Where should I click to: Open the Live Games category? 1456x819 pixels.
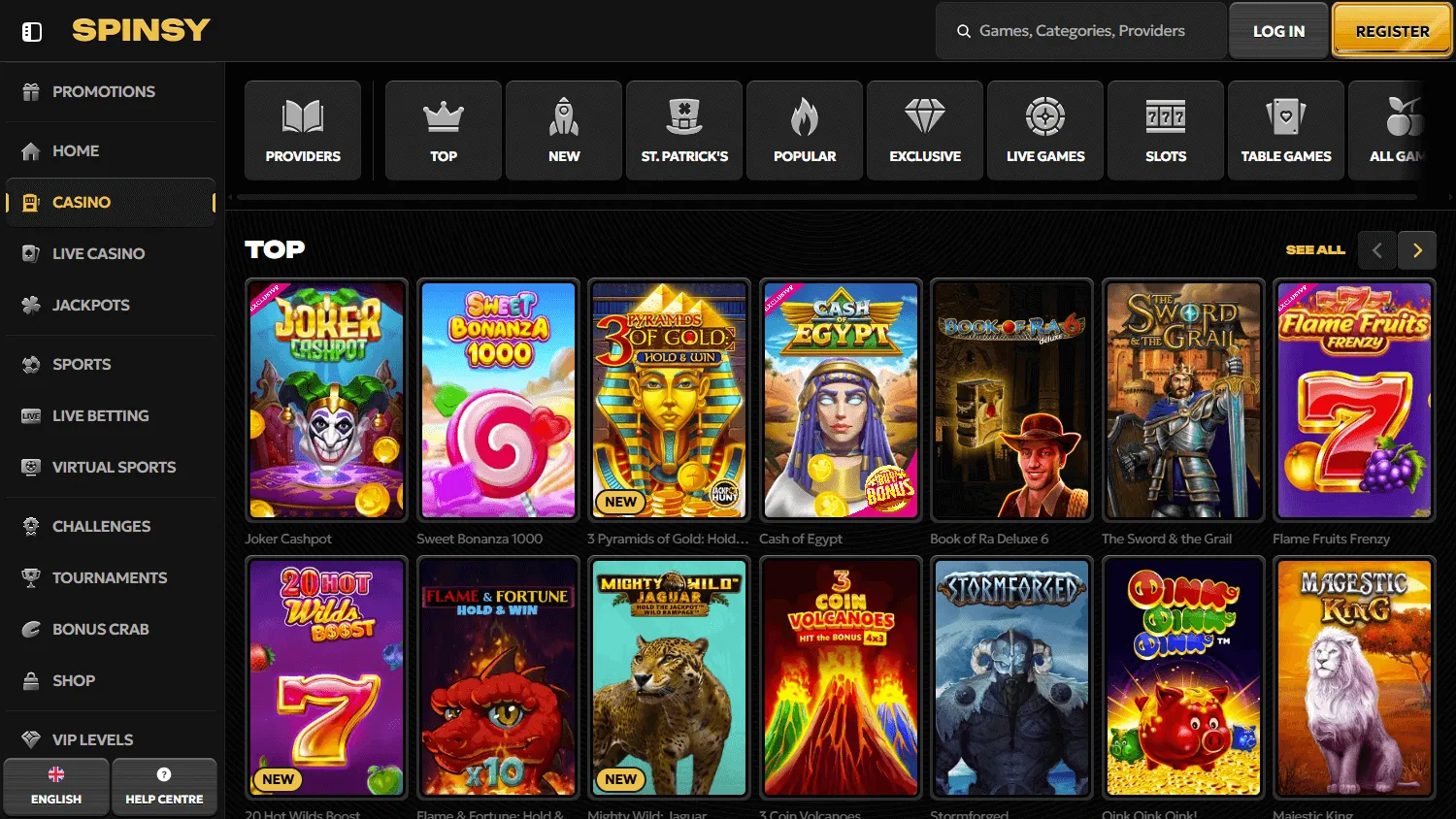1044,130
